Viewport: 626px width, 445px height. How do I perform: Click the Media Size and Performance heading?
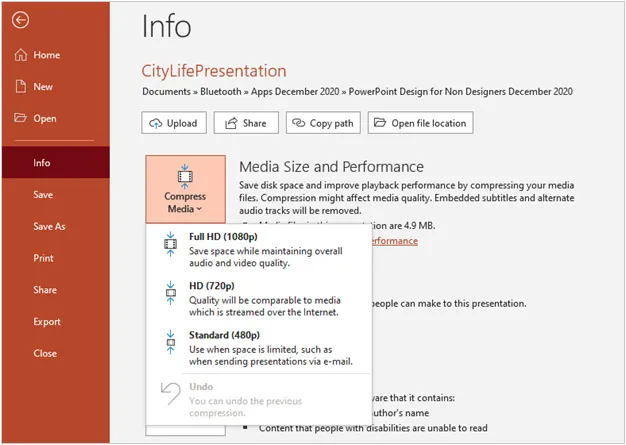[331, 166]
